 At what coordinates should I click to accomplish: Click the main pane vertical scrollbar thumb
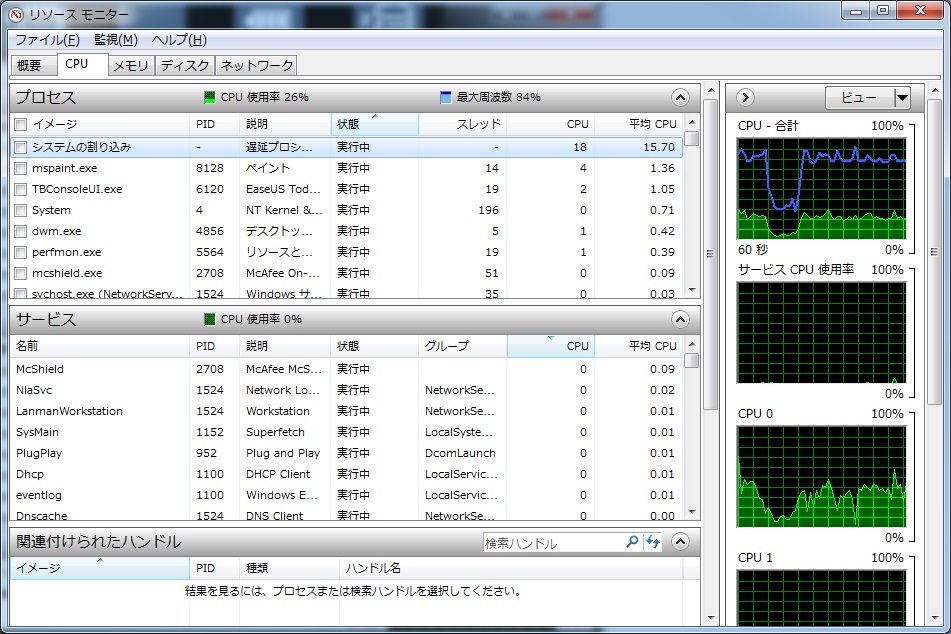(710, 253)
